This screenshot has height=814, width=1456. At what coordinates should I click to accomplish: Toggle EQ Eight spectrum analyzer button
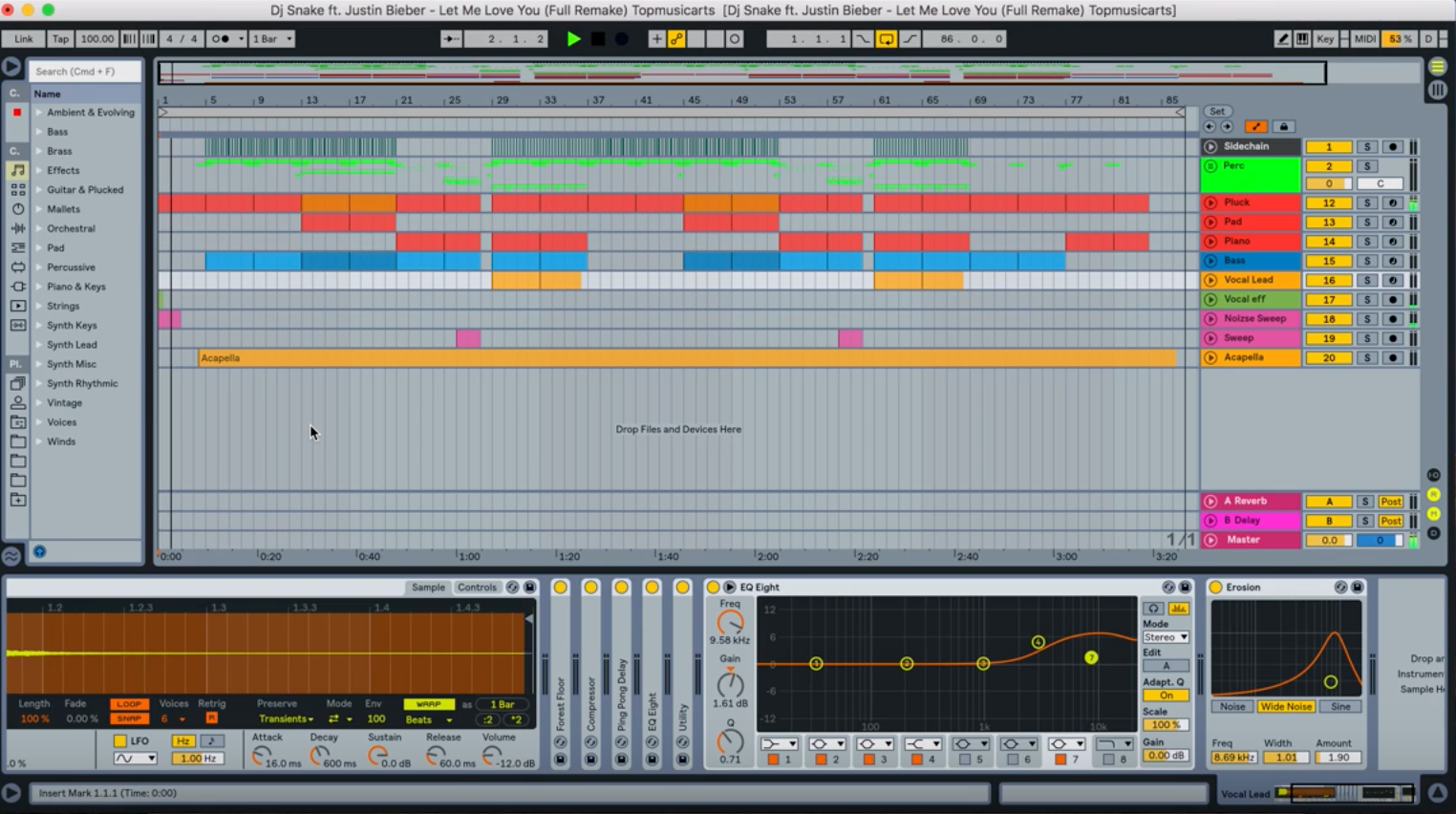point(1179,609)
